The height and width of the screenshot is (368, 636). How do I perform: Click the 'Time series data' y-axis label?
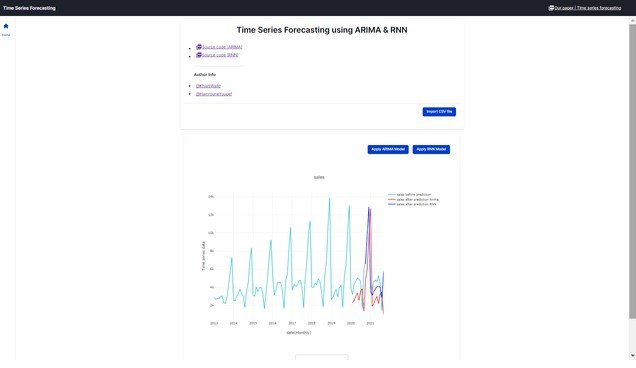tap(203, 256)
